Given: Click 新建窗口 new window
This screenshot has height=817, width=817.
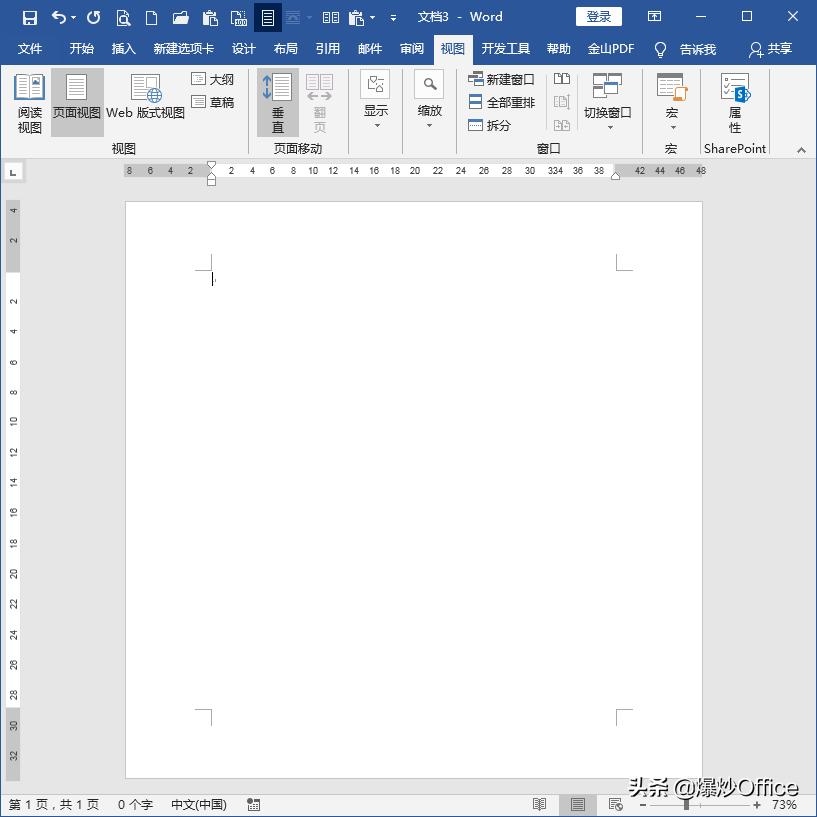Looking at the screenshot, I should point(501,79).
